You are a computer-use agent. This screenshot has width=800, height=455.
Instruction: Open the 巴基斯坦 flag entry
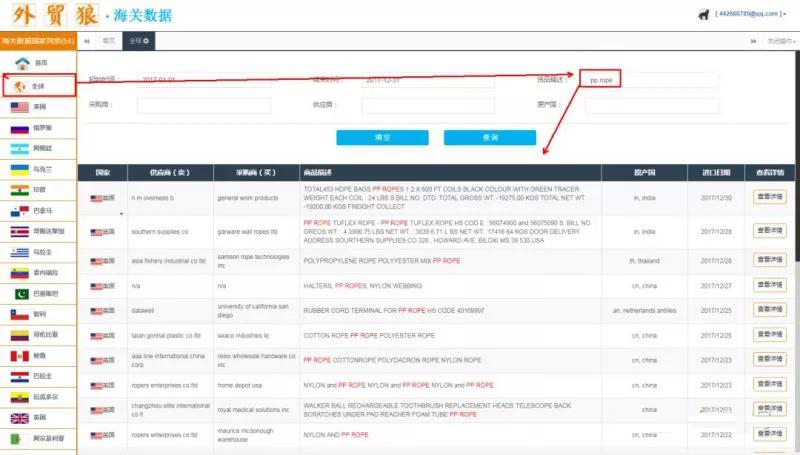19,293
